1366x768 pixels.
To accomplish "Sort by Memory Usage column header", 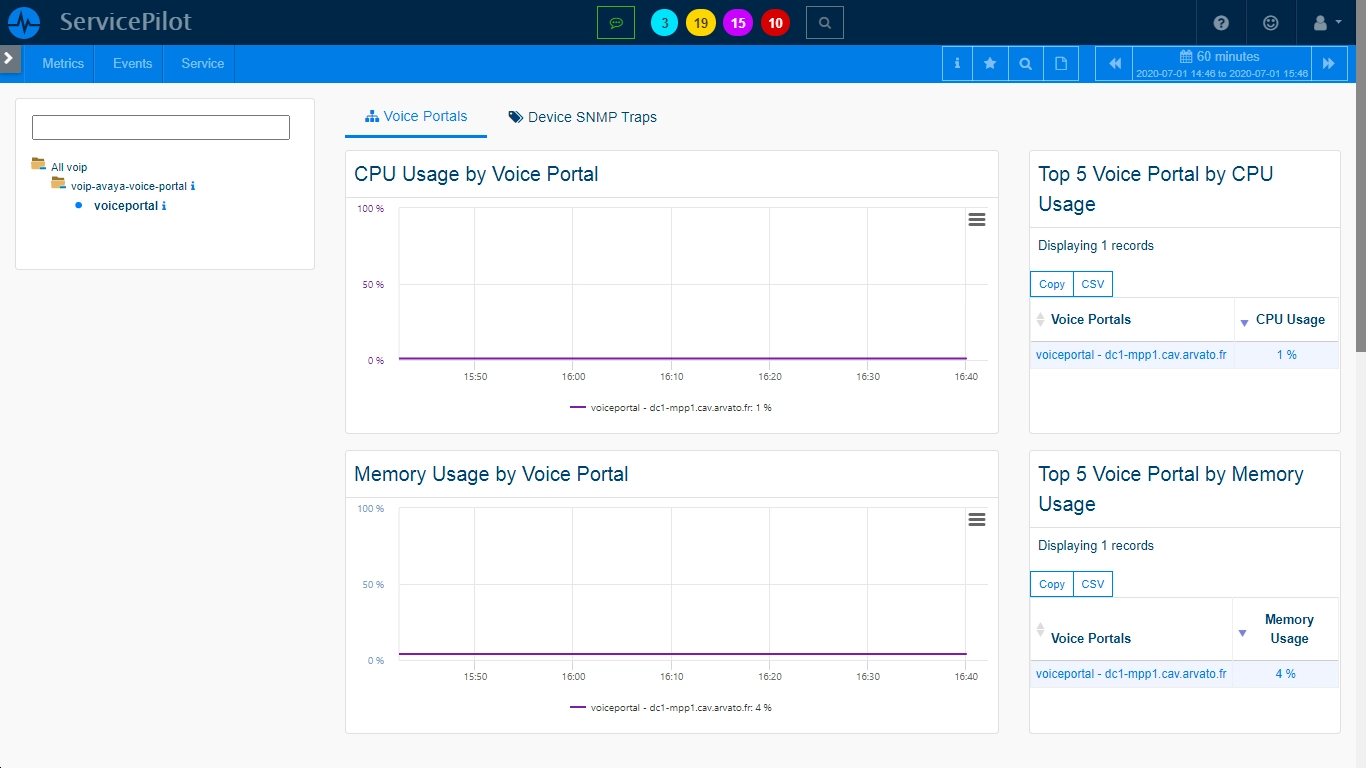I will (1286, 629).
